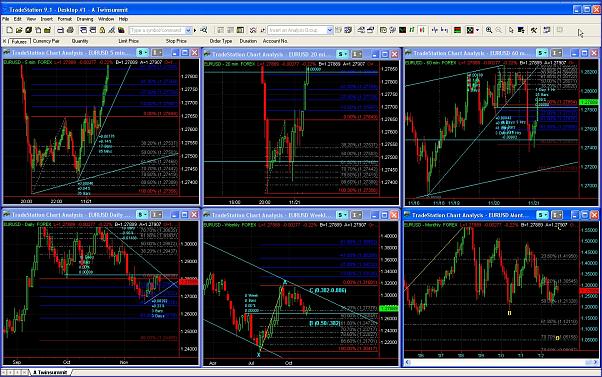The image size is (602, 377).
Task: Open the Edit menu
Action: [18, 19]
